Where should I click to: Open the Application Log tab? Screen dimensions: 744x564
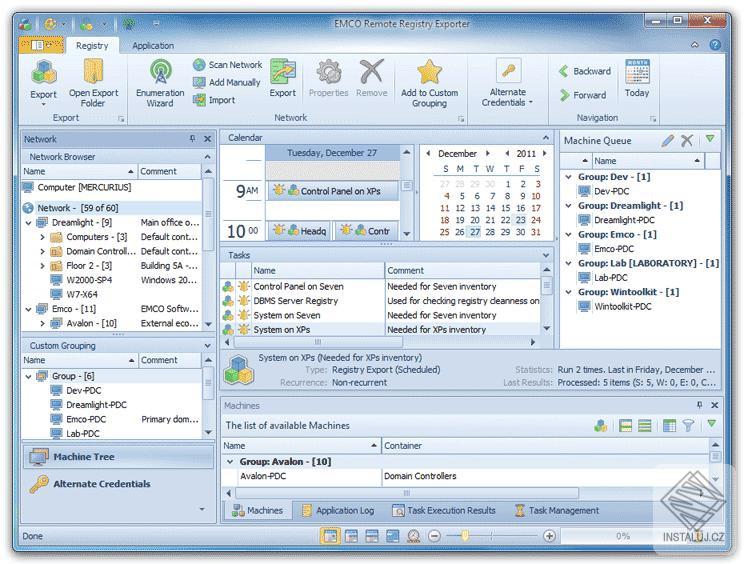point(338,510)
